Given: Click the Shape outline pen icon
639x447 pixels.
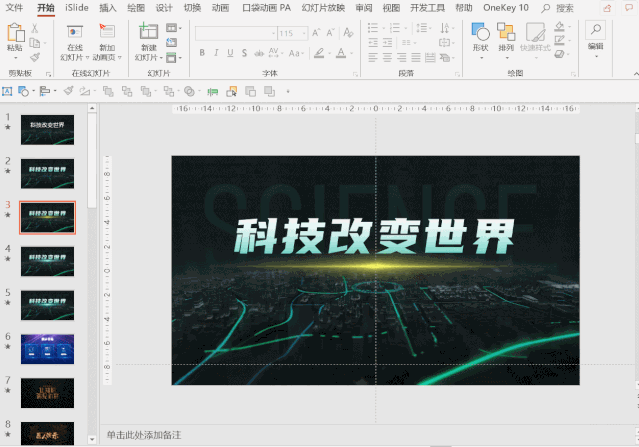Looking at the screenshot, I should coord(559,40).
